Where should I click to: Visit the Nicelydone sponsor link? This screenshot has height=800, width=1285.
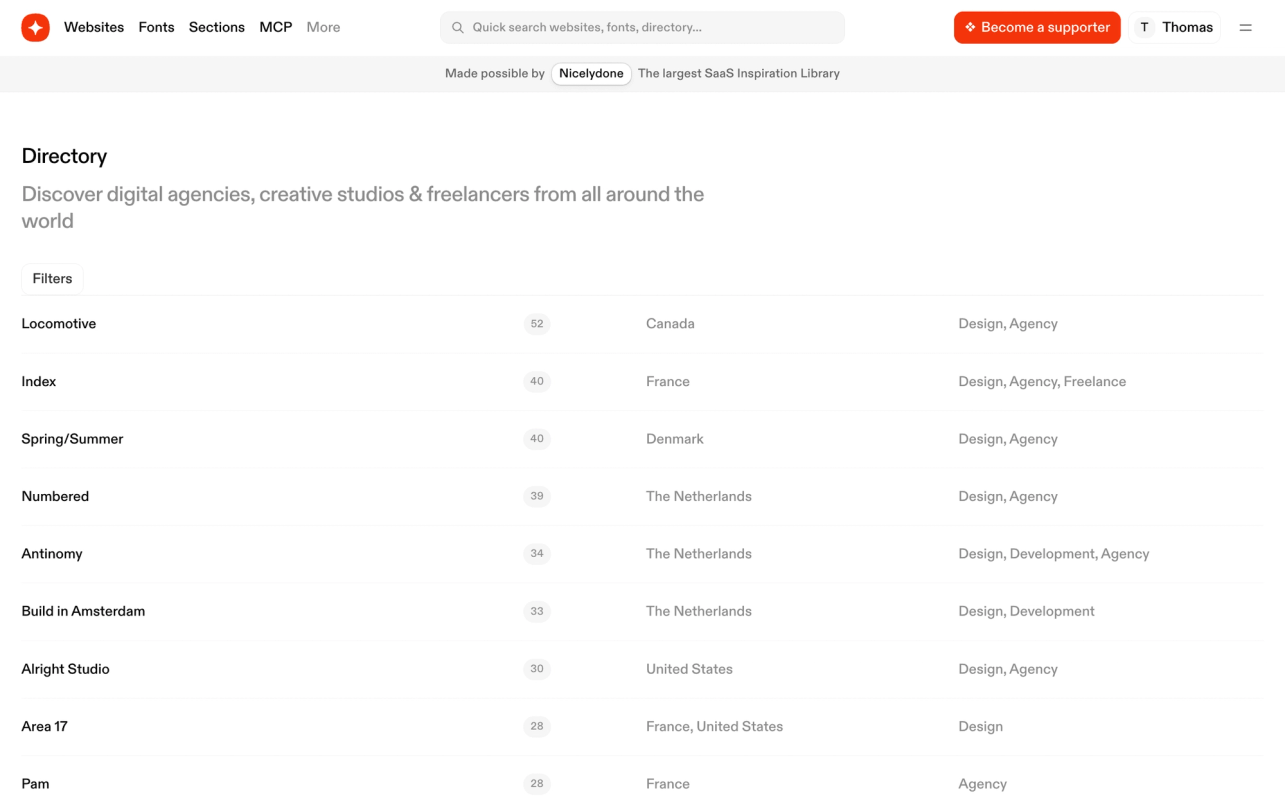(591, 74)
